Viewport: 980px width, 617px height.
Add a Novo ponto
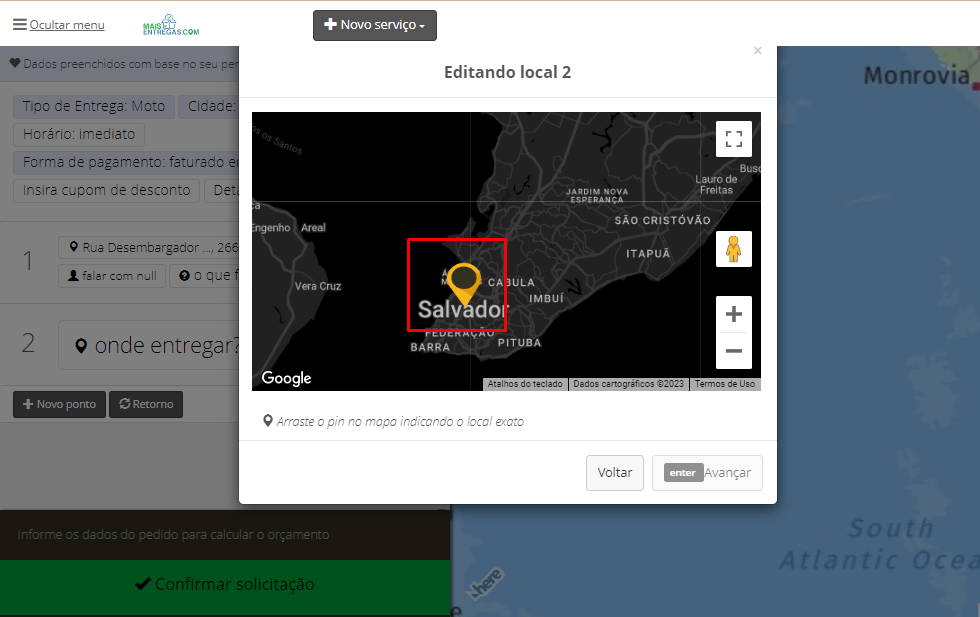59,404
